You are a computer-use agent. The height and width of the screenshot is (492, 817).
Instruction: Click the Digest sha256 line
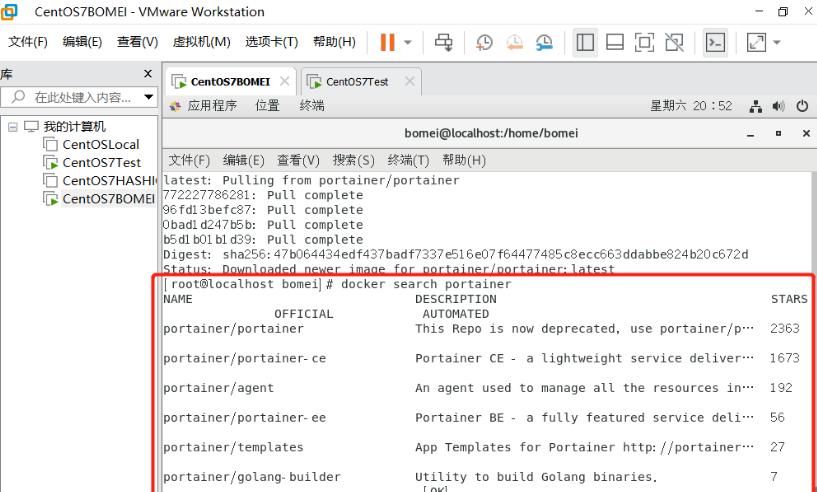pyautogui.click(x=456, y=254)
